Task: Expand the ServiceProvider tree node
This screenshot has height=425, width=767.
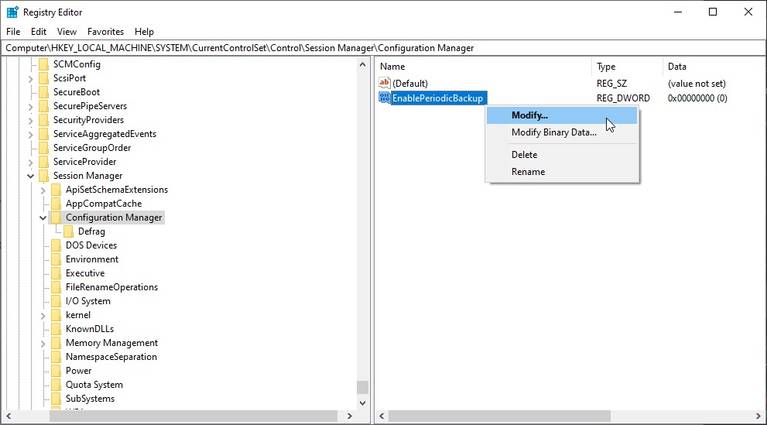Action: click(30, 162)
